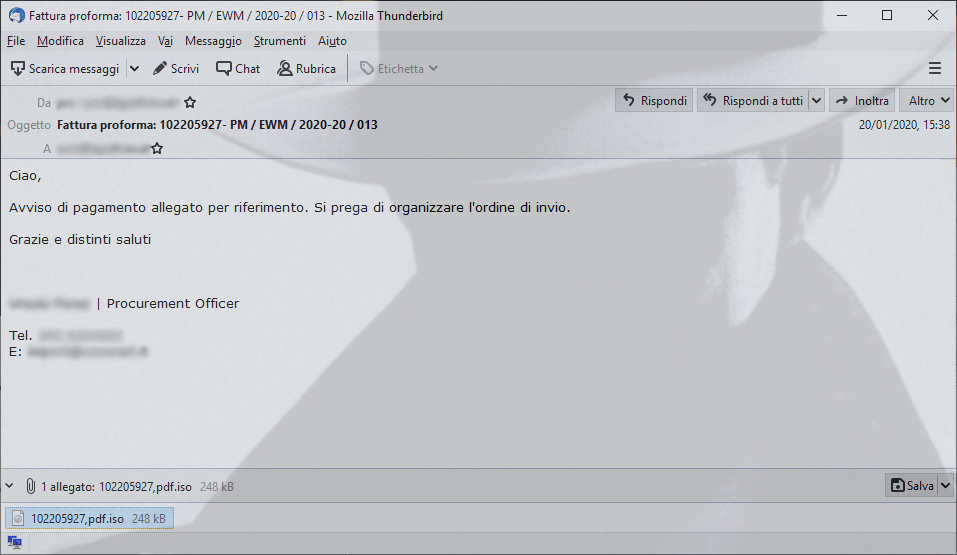This screenshot has width=957, height=555.
Task: Select the 102205927,pdf.iso attachment file
Action: [x=89, y=518]
